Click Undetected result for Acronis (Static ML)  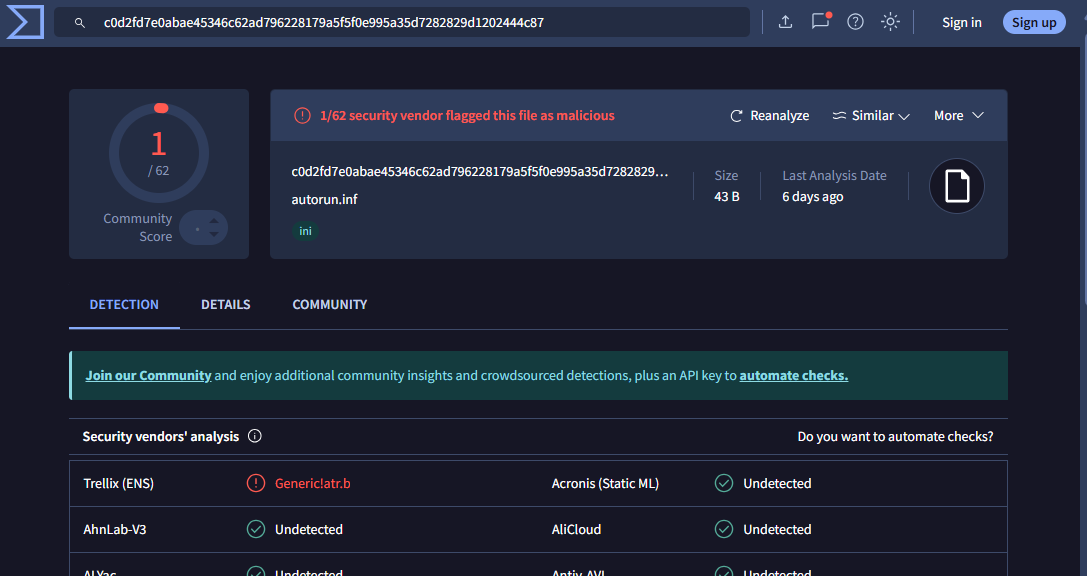[777, 484]
